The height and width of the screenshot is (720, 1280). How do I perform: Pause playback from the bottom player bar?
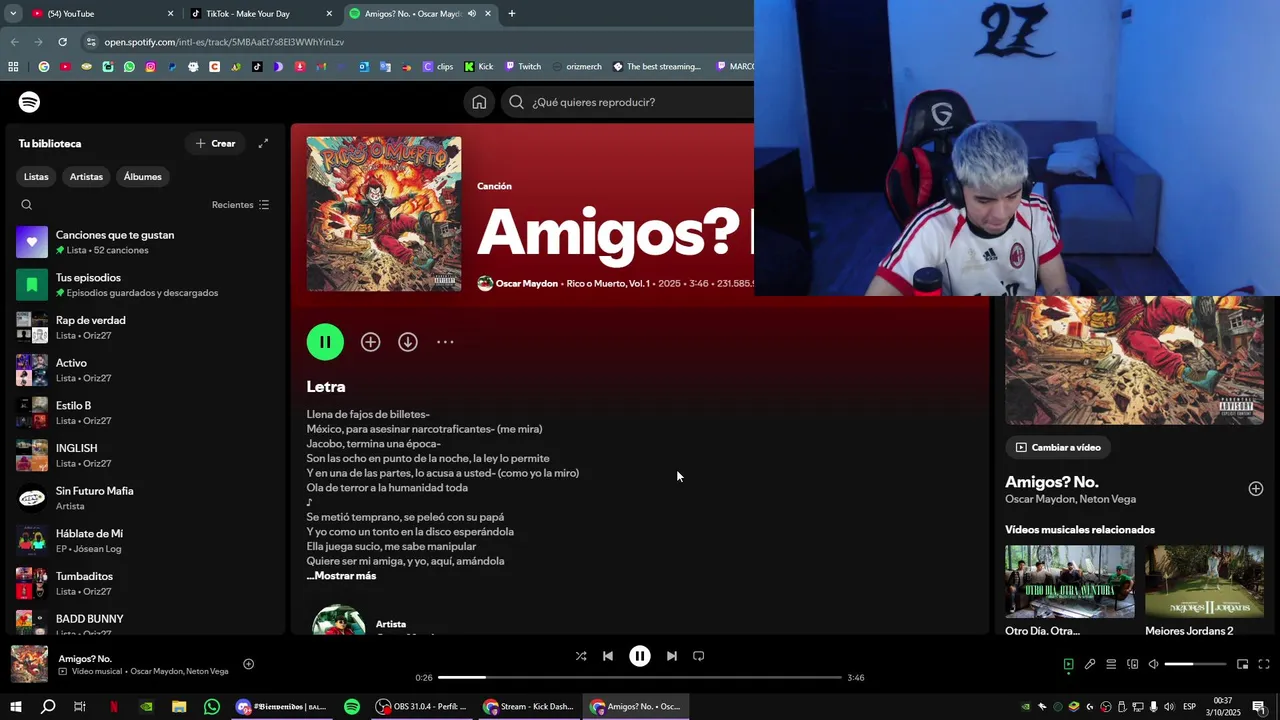640,656
